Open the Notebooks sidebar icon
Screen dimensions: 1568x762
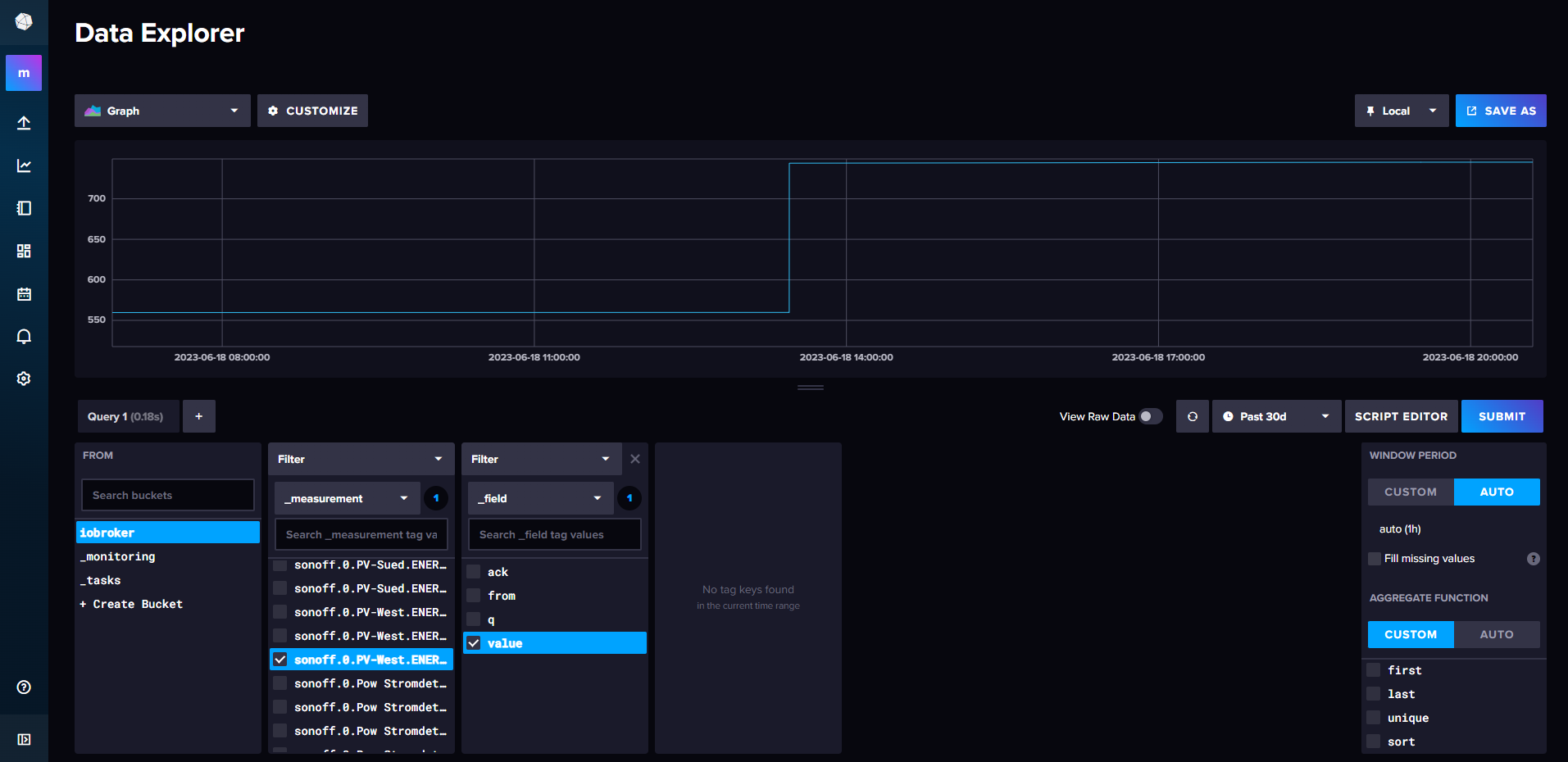tap(24, 208)
